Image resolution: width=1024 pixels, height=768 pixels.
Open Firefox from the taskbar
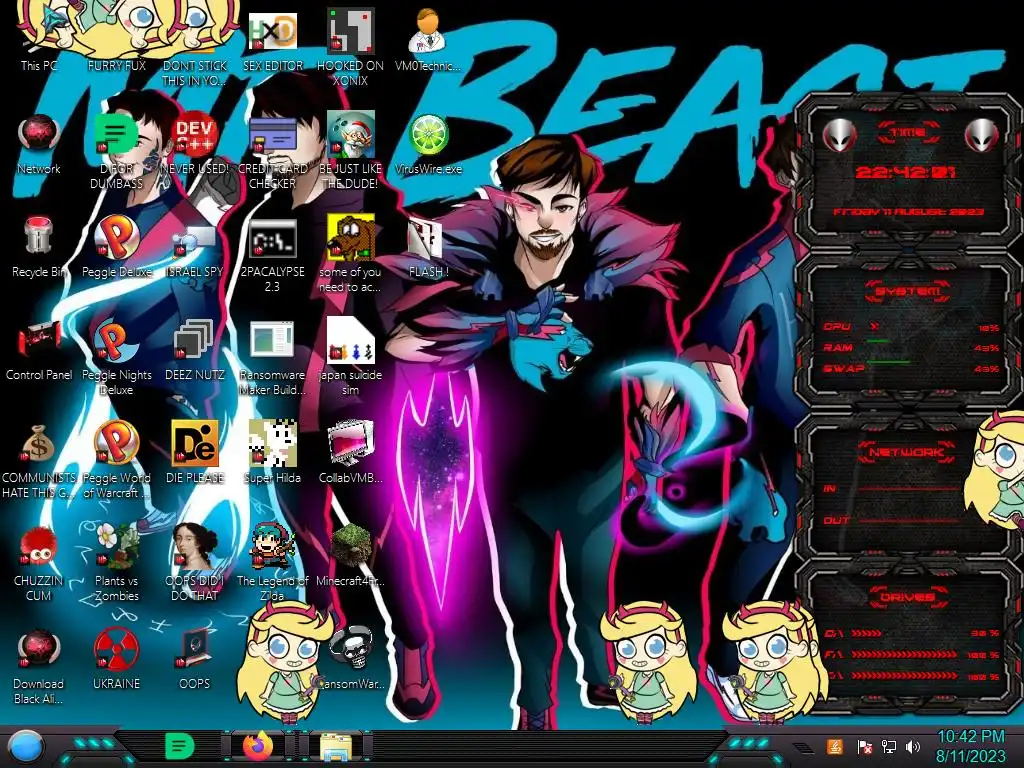tap(259, 746)
